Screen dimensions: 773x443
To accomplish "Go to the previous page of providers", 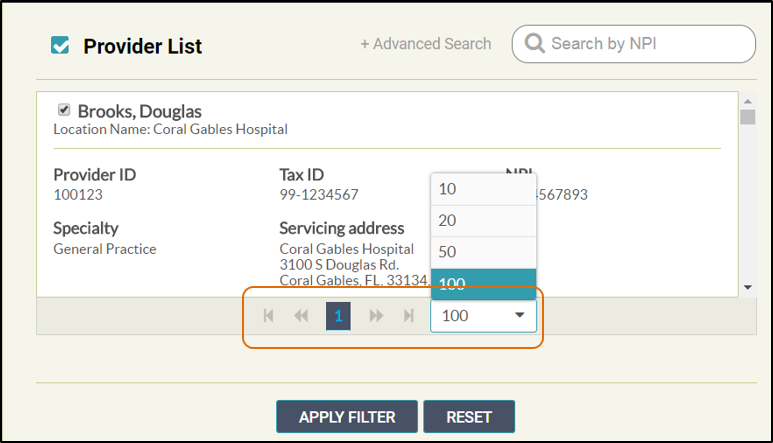I will 301,316.
